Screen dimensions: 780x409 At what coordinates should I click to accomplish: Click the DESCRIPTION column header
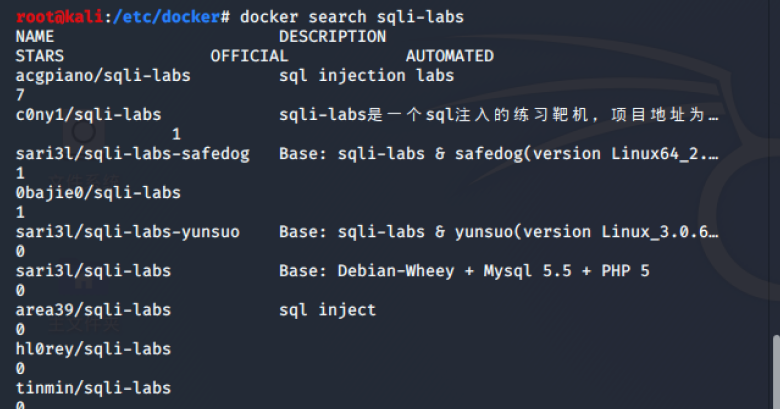coord(332,37)
